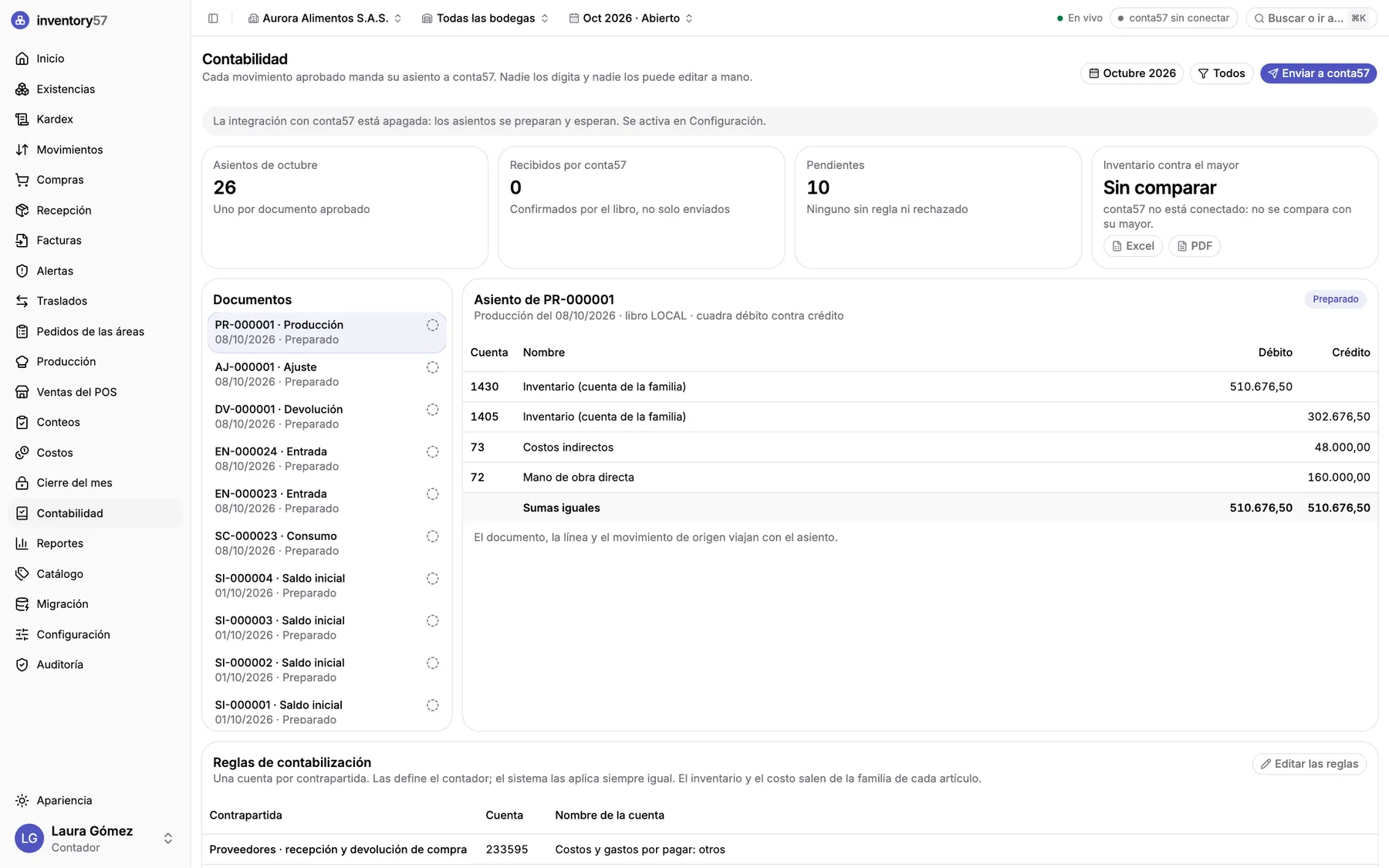Click the conta57 sin conectar status pill

point(1173,19)
